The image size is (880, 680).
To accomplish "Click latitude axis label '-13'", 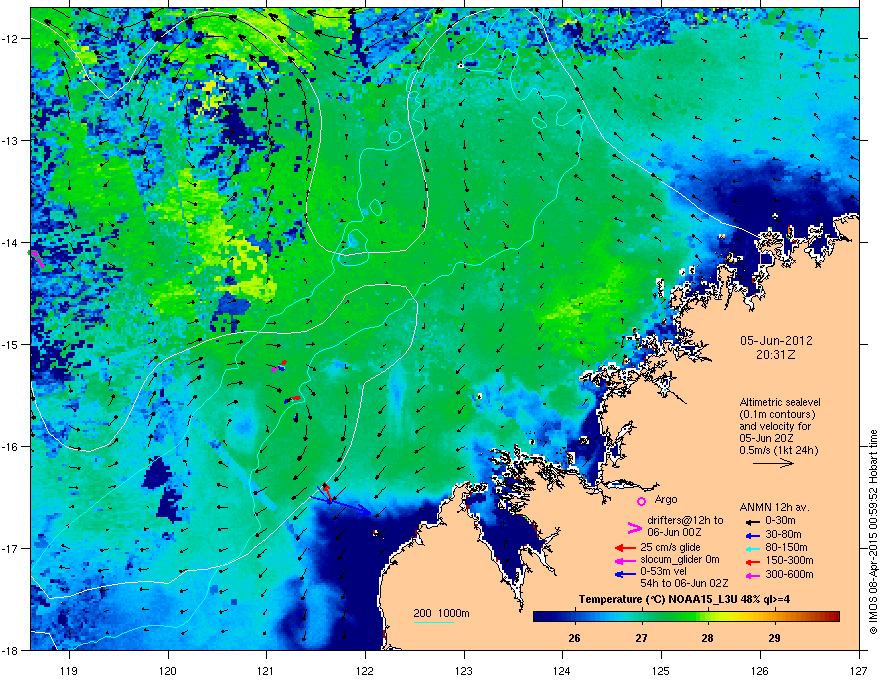I will point(10,140).
